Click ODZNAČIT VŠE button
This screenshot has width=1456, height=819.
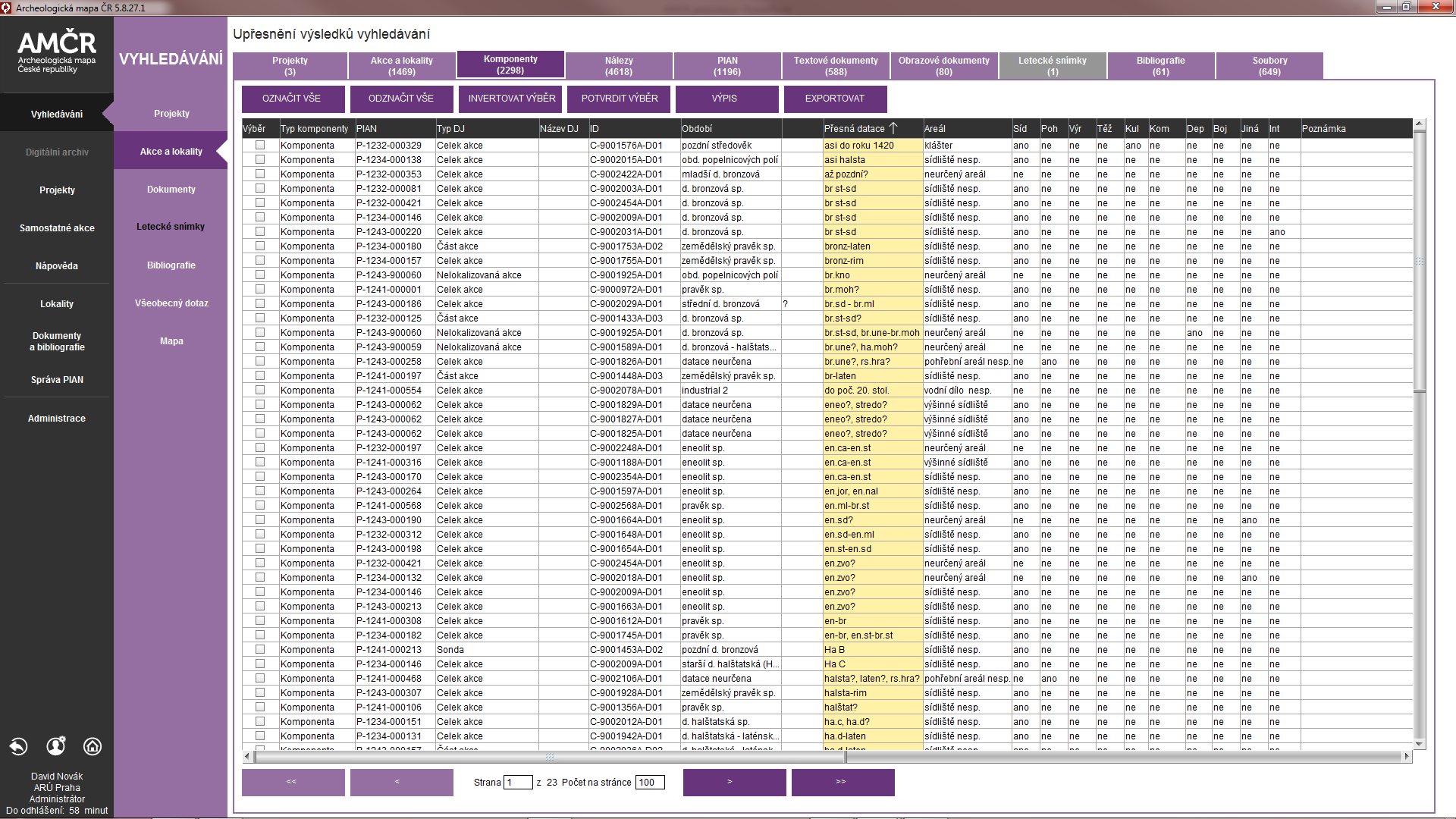coord(402,99)
